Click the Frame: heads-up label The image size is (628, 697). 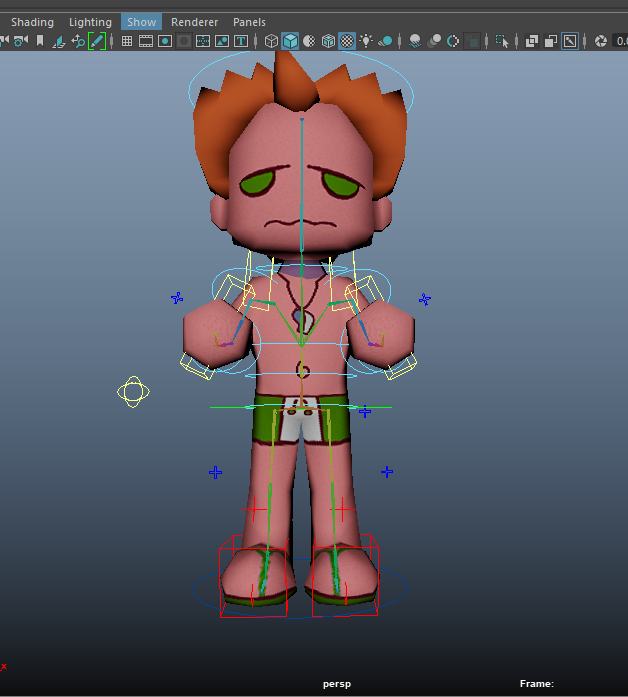[x=536, y=684]
